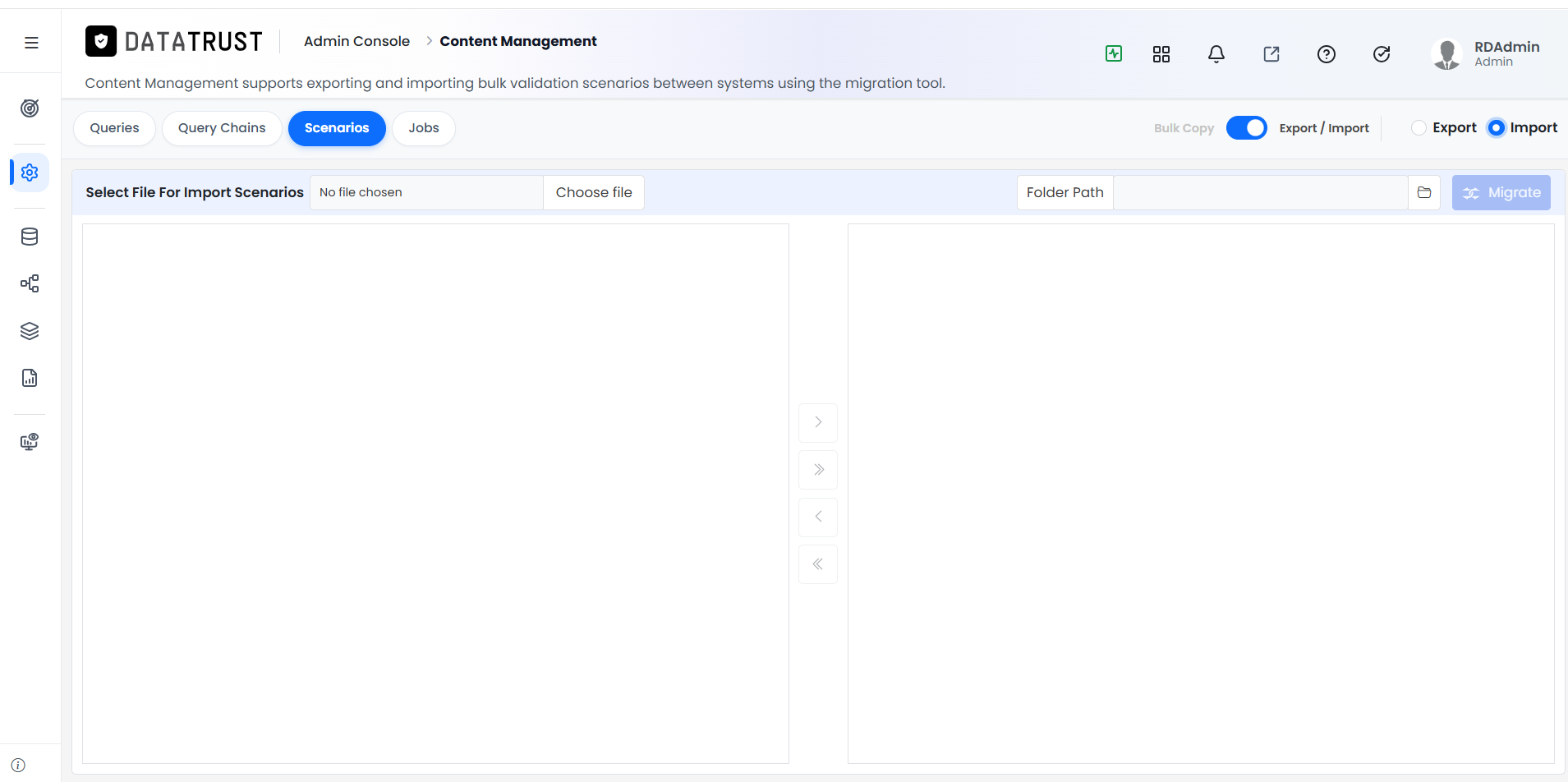Click the Select File For Import Scenarios label
Image resolution: width=1568 pixels, height=782 pixels.
pos(195,192)
